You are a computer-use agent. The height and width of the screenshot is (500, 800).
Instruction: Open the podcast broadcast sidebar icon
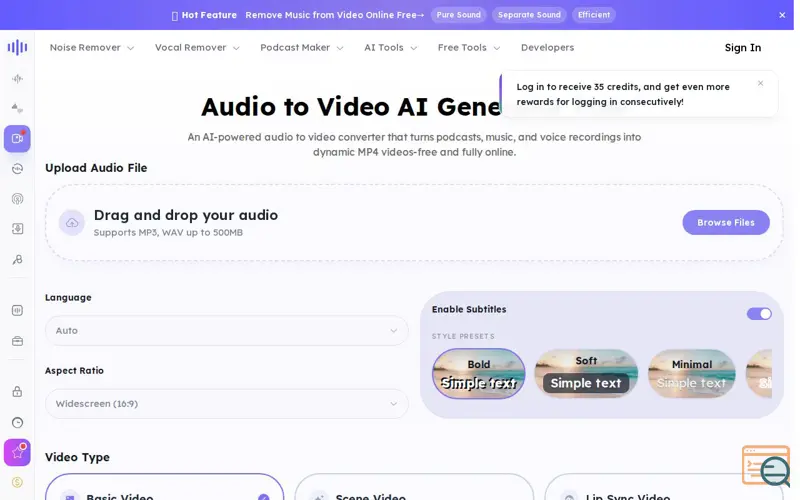pyautogui.click(x=17, y=199)
